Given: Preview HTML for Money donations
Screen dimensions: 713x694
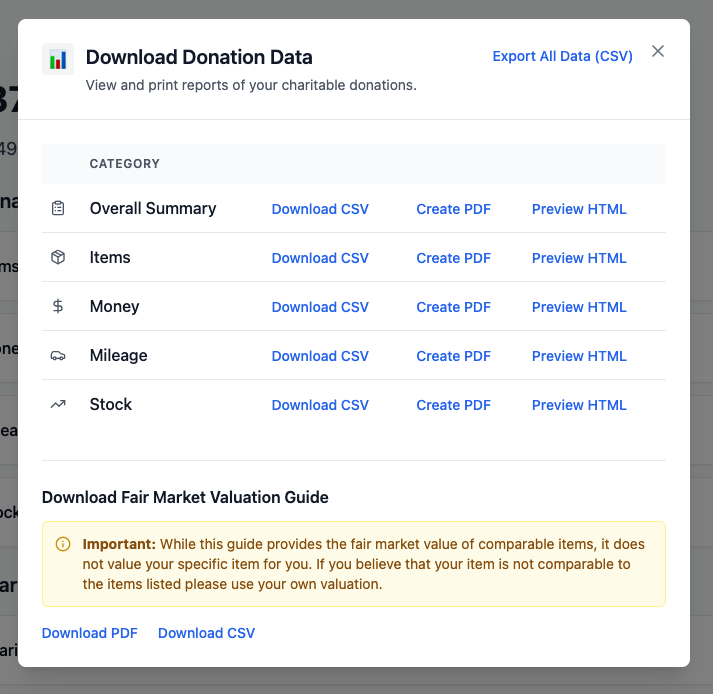Looking at the screenshot, I should click(579, 307).
